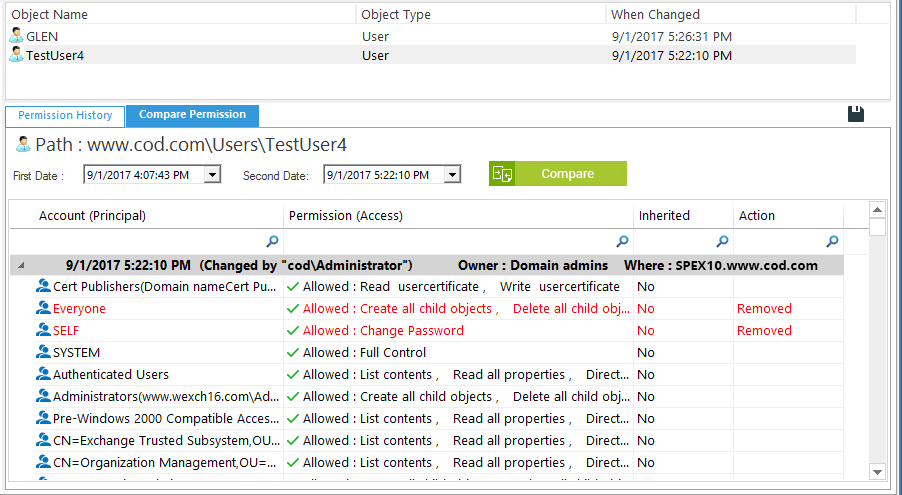Click the Administrators account icon

(43, 395)
